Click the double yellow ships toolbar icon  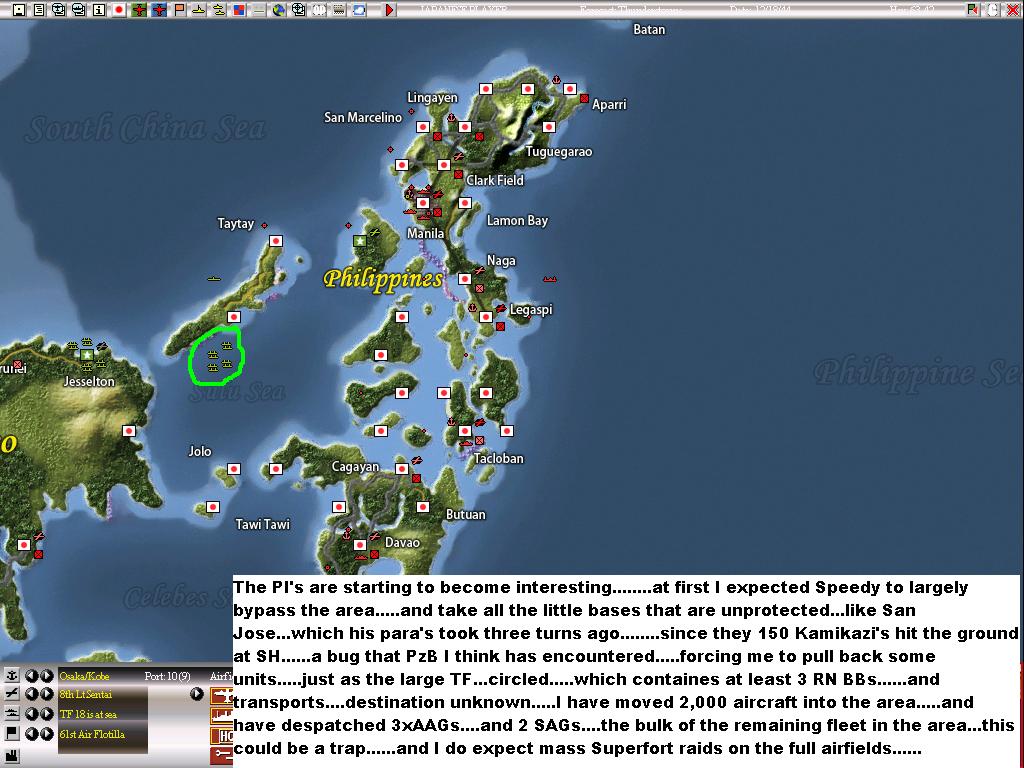[x=219, y=10]
